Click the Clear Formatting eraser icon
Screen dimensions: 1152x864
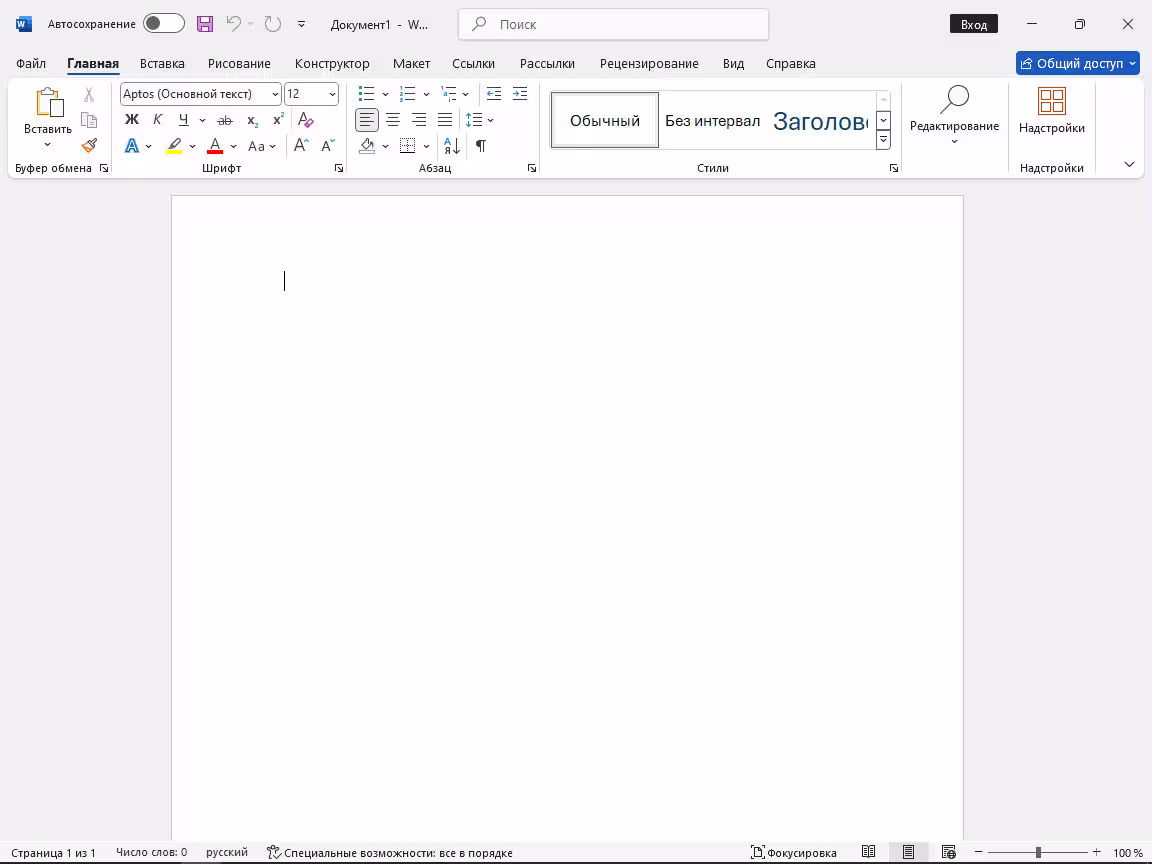coord(306,120)
